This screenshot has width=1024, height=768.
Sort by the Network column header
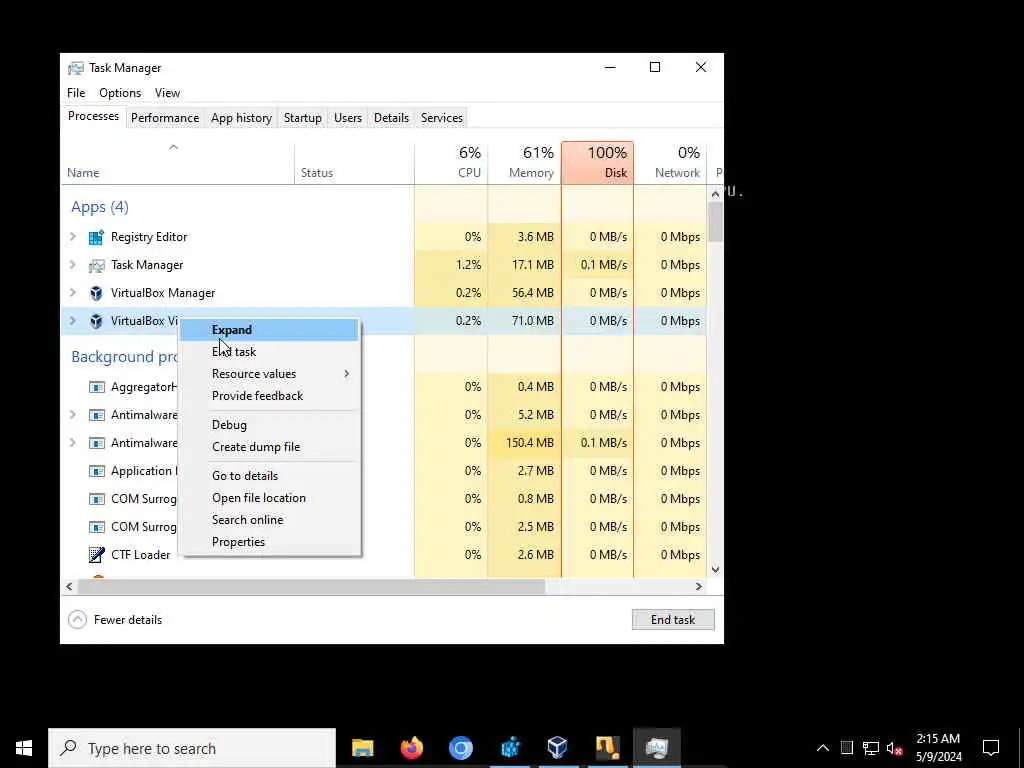pos(670,163)
